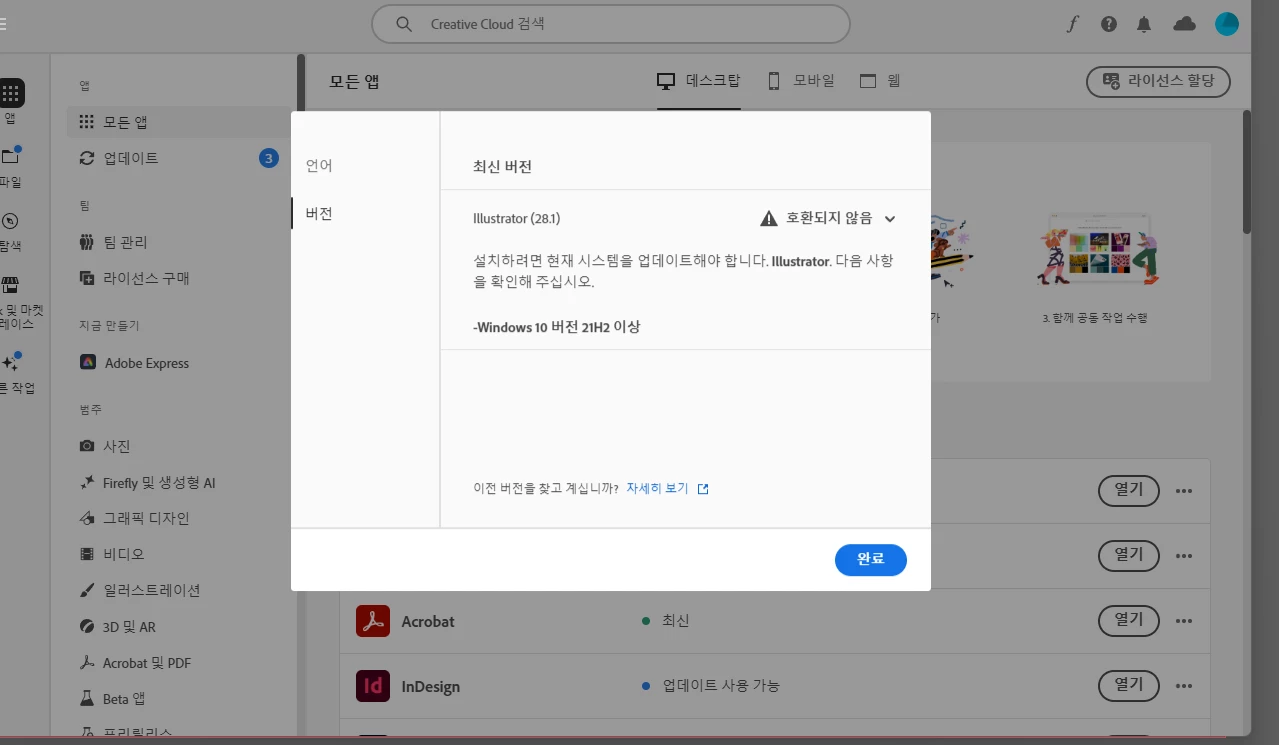Click 열기 button in second app row
Viewport: 1279px width, 745px height.
coord(1129,556)
